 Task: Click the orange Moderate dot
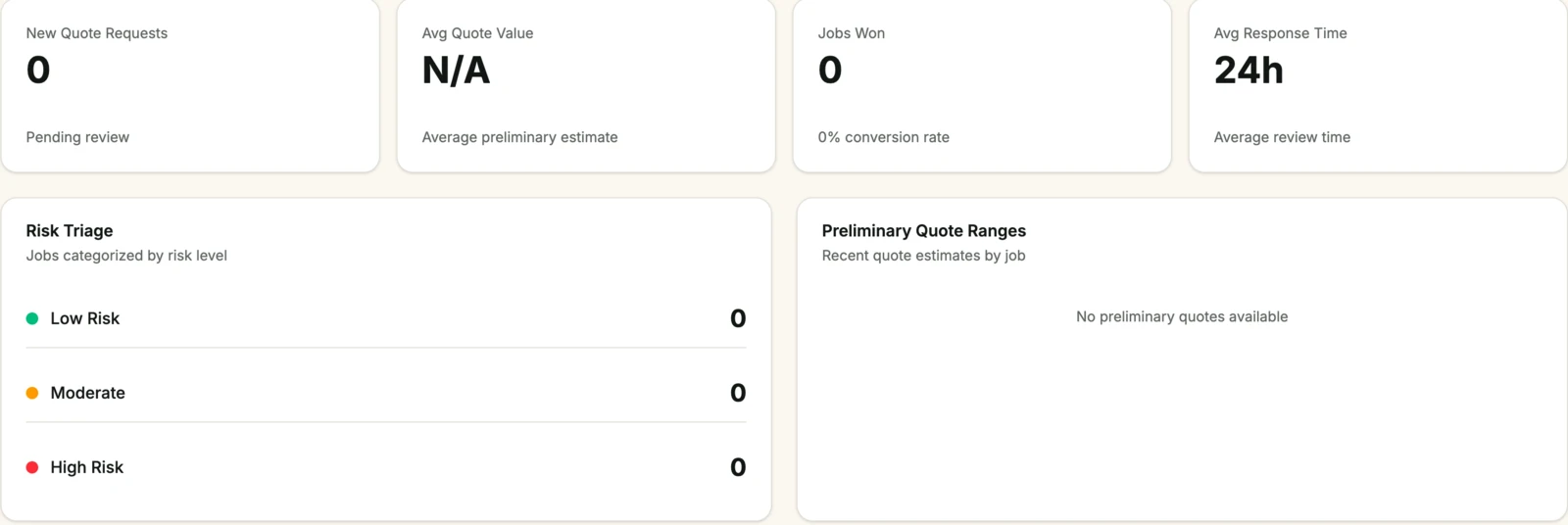32,393
